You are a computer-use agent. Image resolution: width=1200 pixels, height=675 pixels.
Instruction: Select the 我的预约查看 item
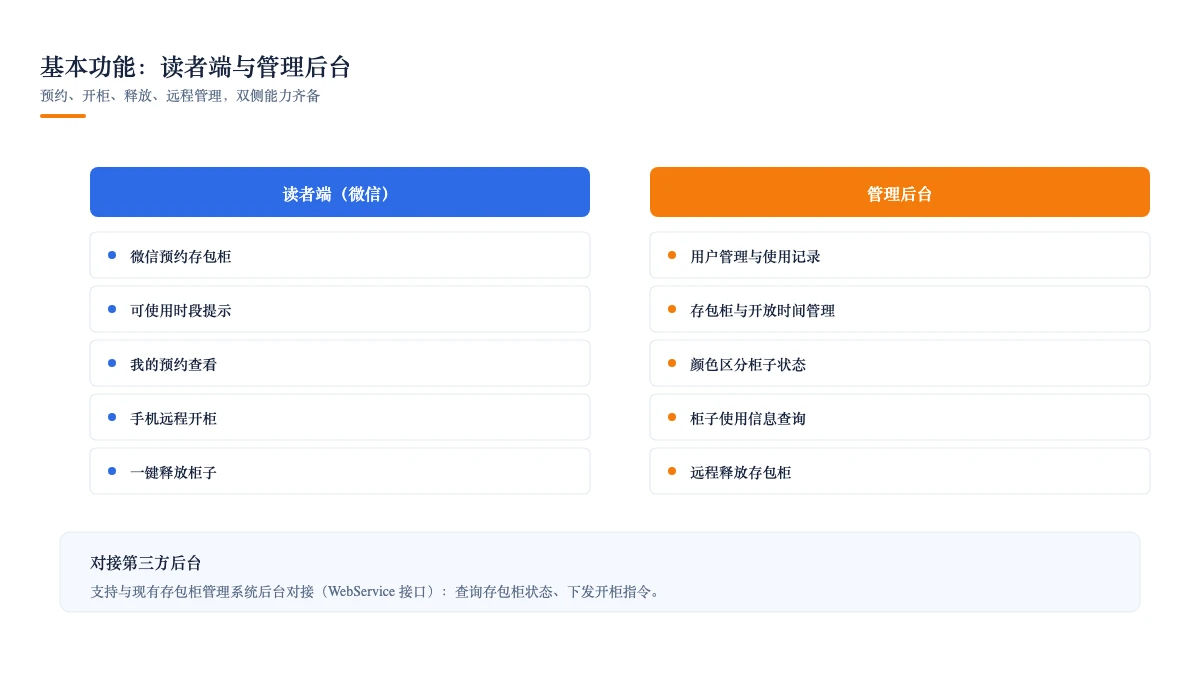click(x=340, y=363)
